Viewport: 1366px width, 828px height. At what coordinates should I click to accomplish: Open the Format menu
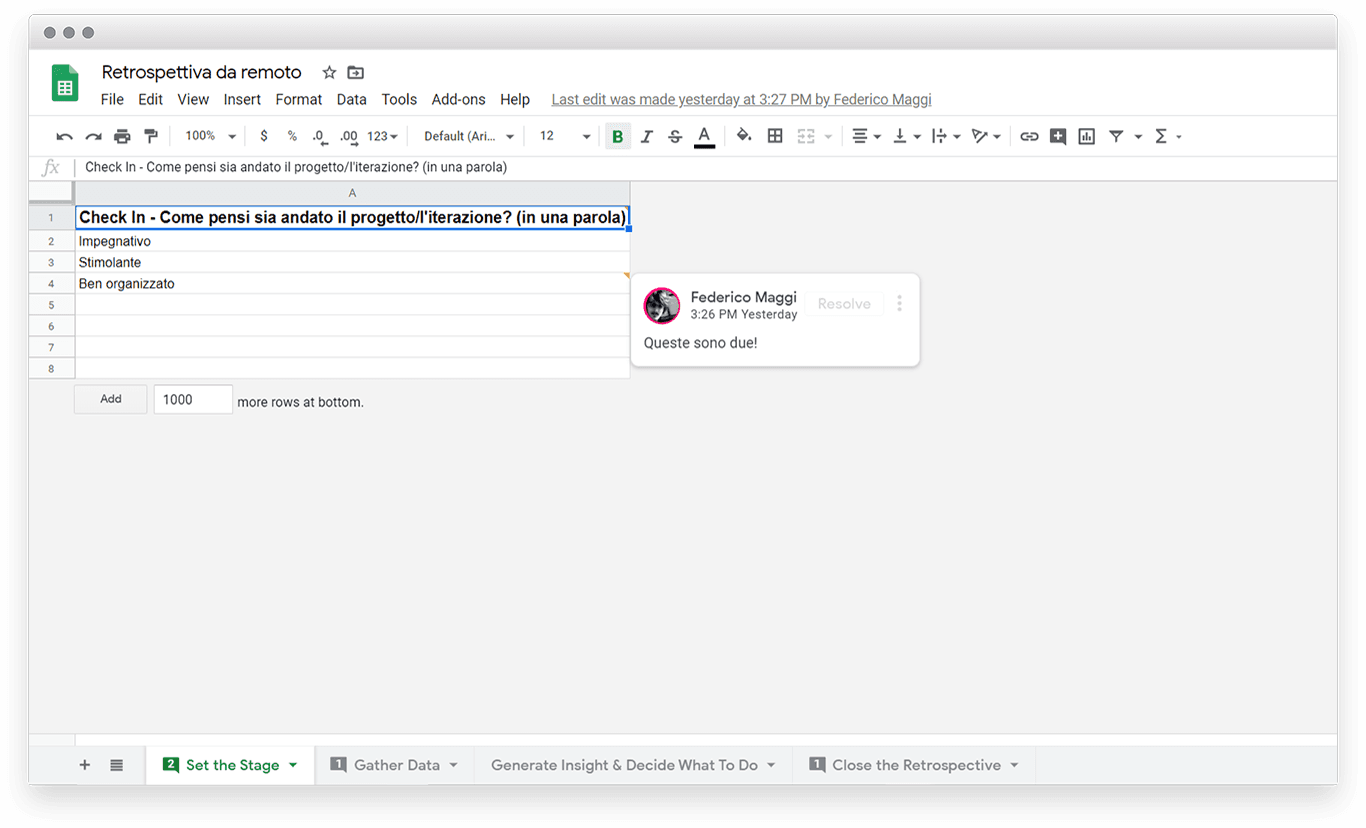299,100
